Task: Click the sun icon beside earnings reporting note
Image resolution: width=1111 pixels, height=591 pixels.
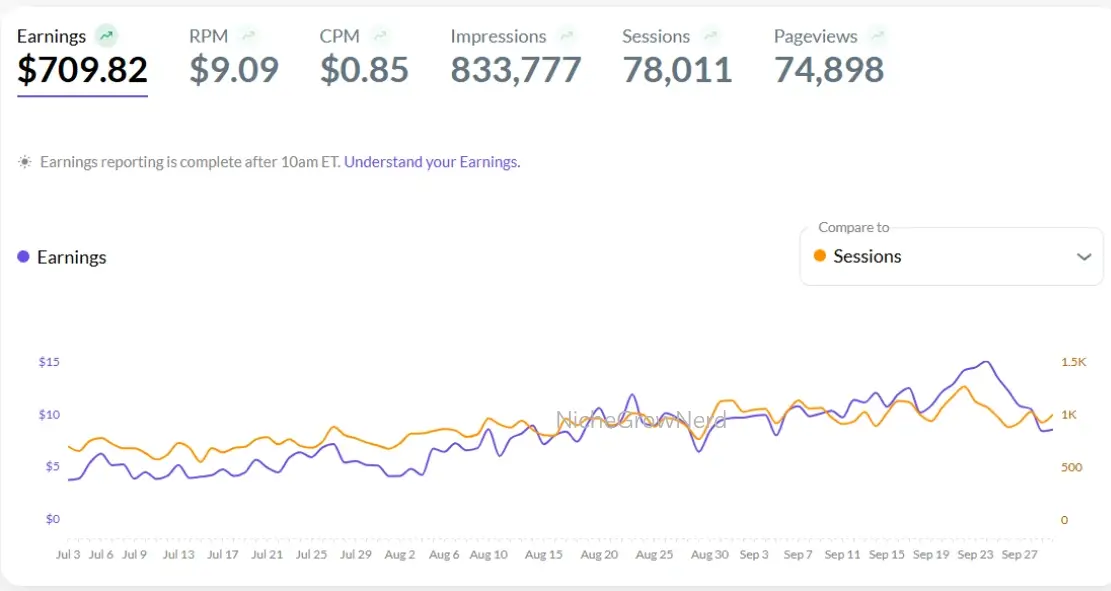Action: coord(25,162)
